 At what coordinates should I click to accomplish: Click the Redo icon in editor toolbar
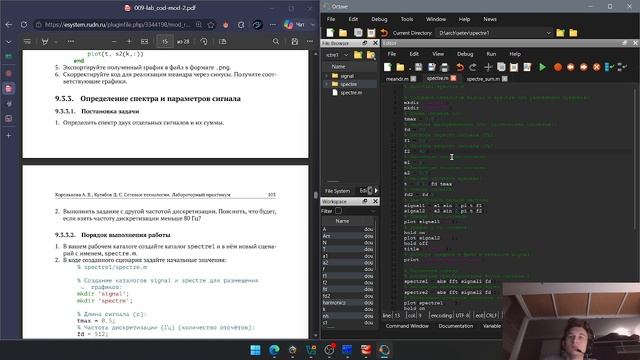pyautogui.click(x=473, y=67)
